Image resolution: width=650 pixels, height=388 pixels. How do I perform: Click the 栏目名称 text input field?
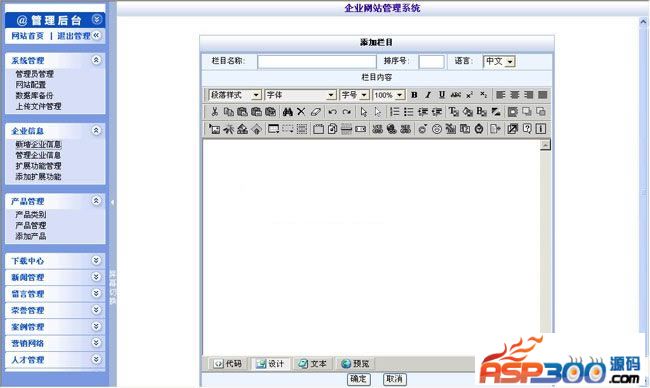coord(317,61)
